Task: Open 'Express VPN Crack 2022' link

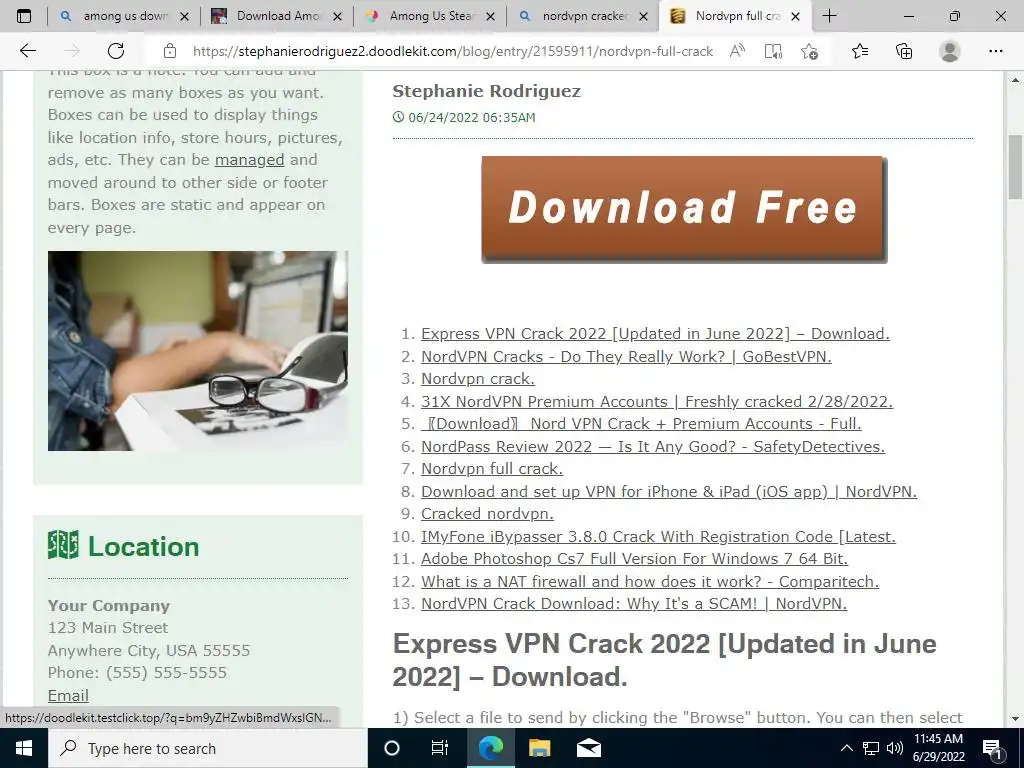Action: [655, 334]
